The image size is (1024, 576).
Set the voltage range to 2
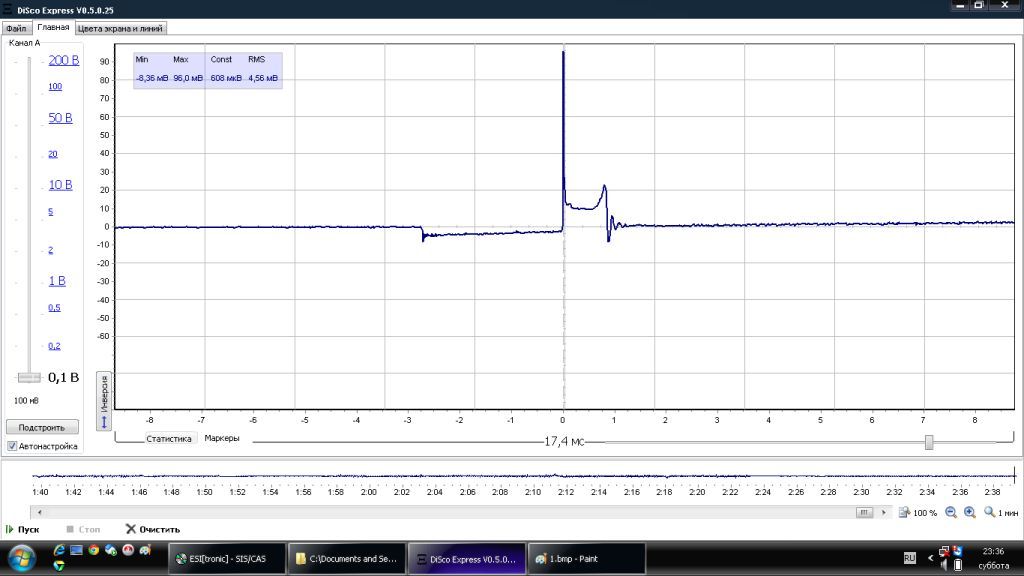51,250
